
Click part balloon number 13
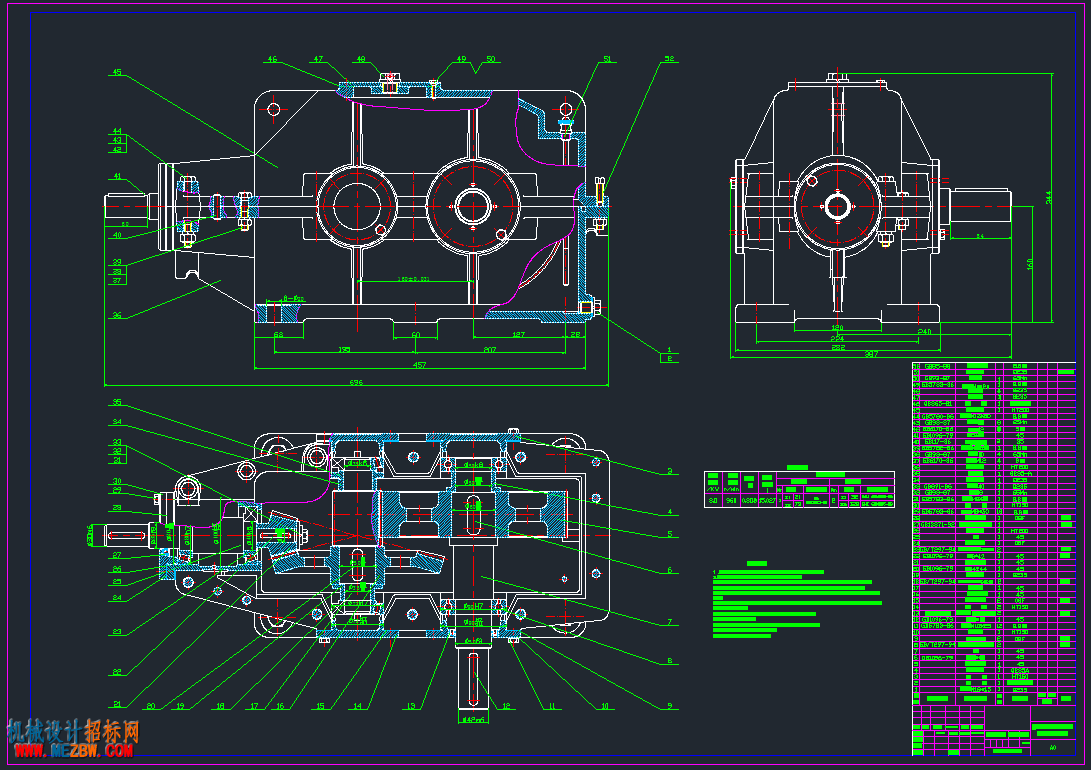tap(411, 705)
